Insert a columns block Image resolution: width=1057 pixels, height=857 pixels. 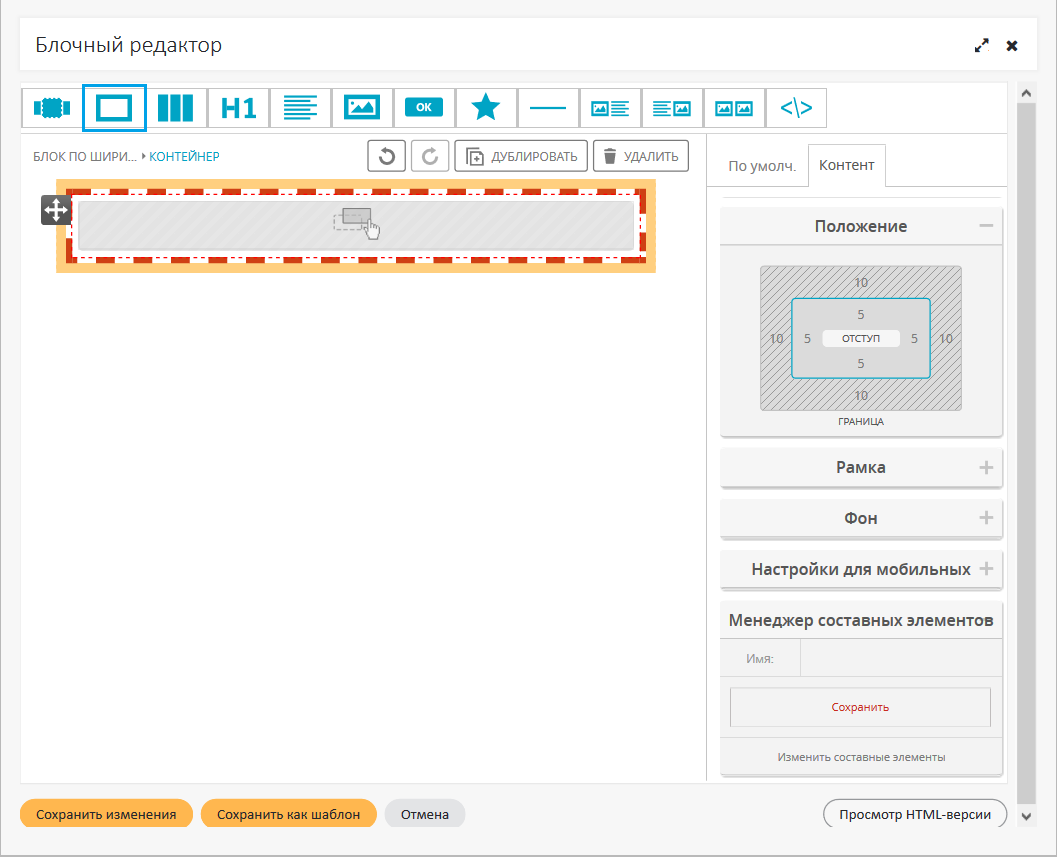[x=176, y=108]
